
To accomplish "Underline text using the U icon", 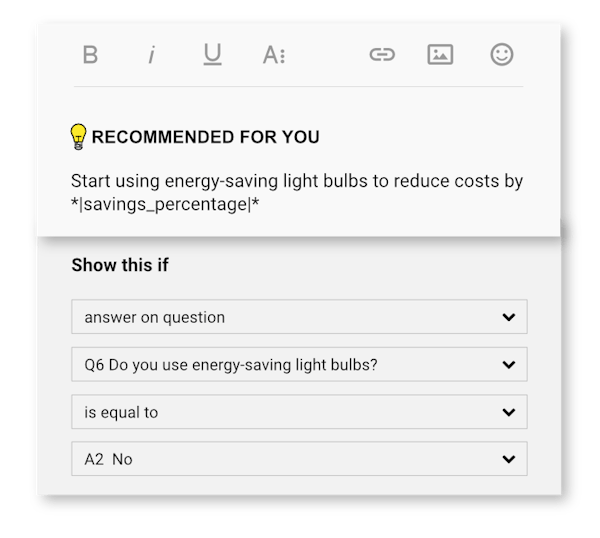I will [212, 54].
